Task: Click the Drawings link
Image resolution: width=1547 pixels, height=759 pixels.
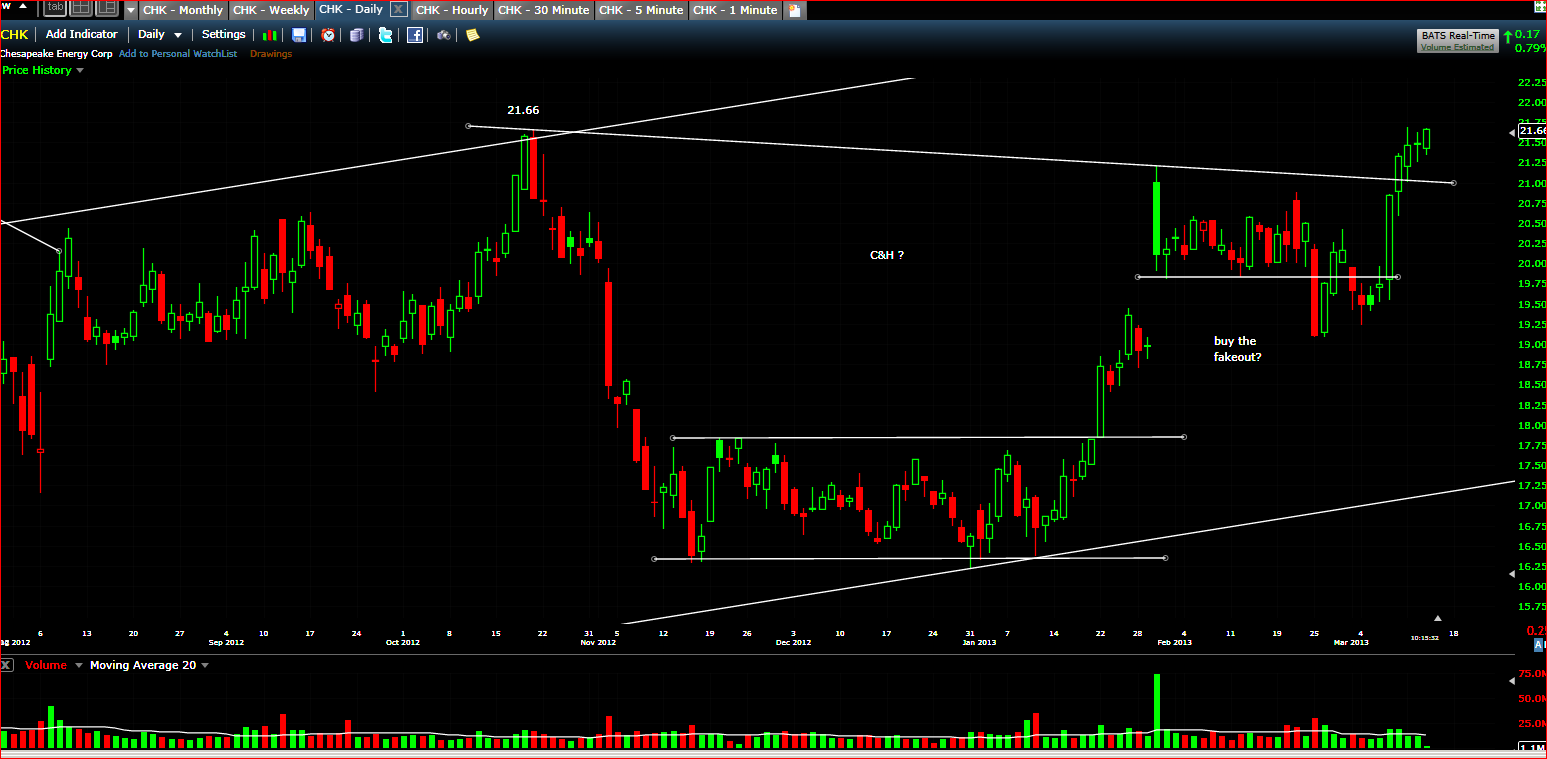Action: [271, 54]
